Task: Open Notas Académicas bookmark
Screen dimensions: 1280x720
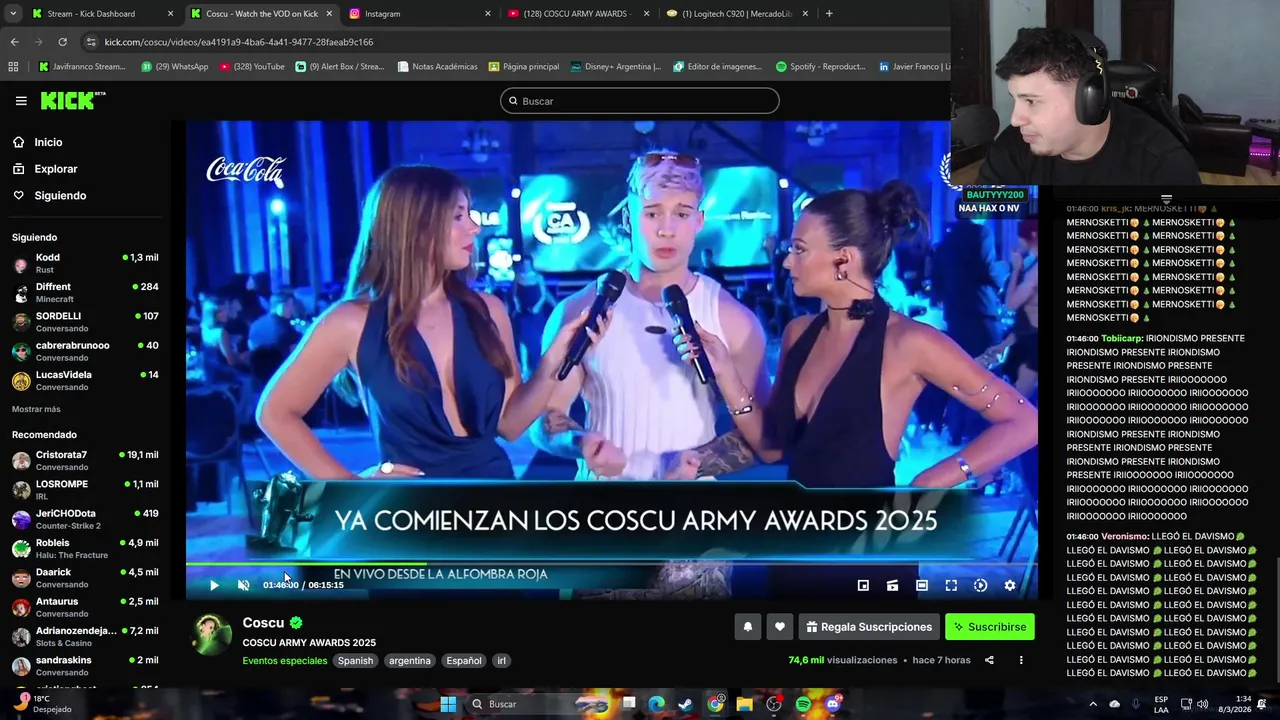Action: 437,67
